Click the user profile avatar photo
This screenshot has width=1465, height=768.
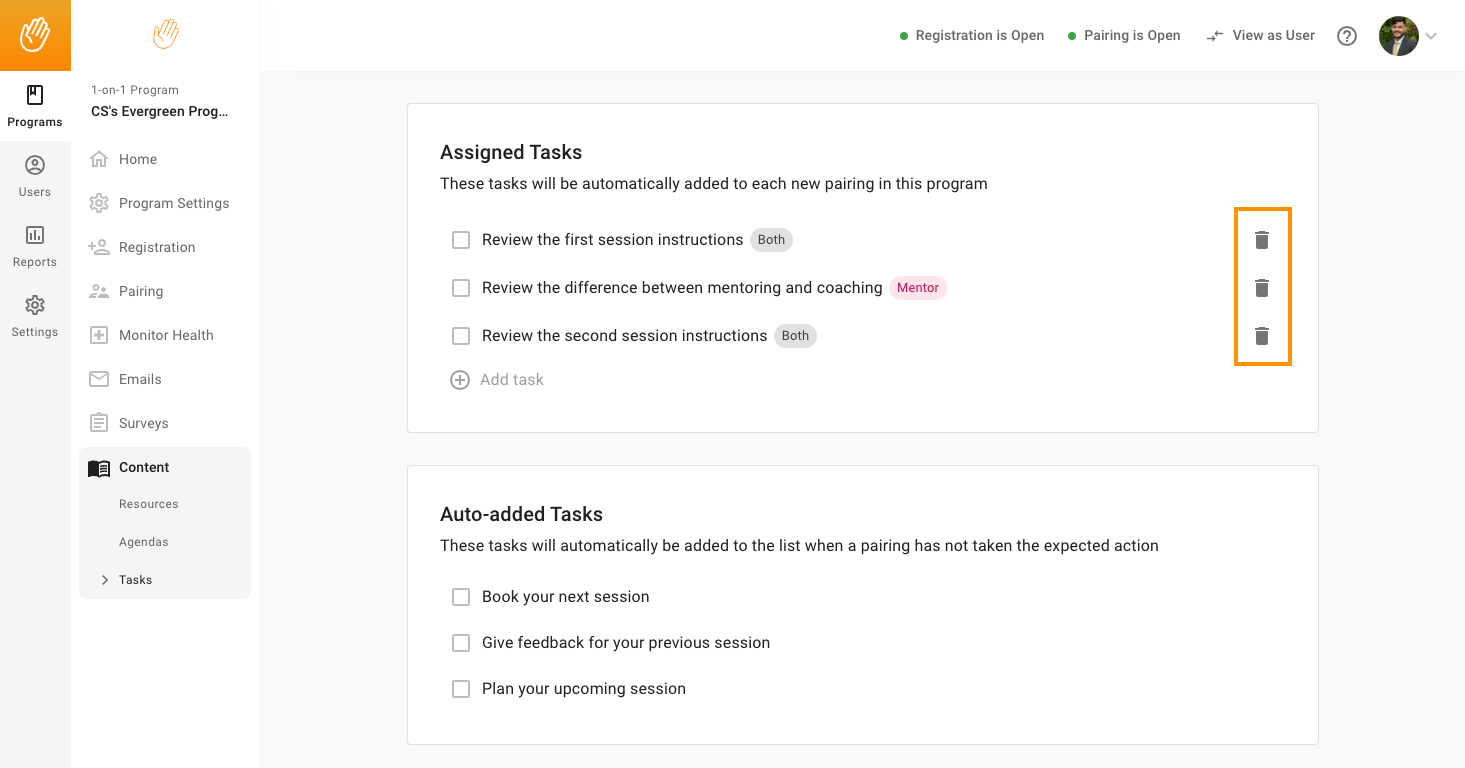click(x=1399, y=36)
